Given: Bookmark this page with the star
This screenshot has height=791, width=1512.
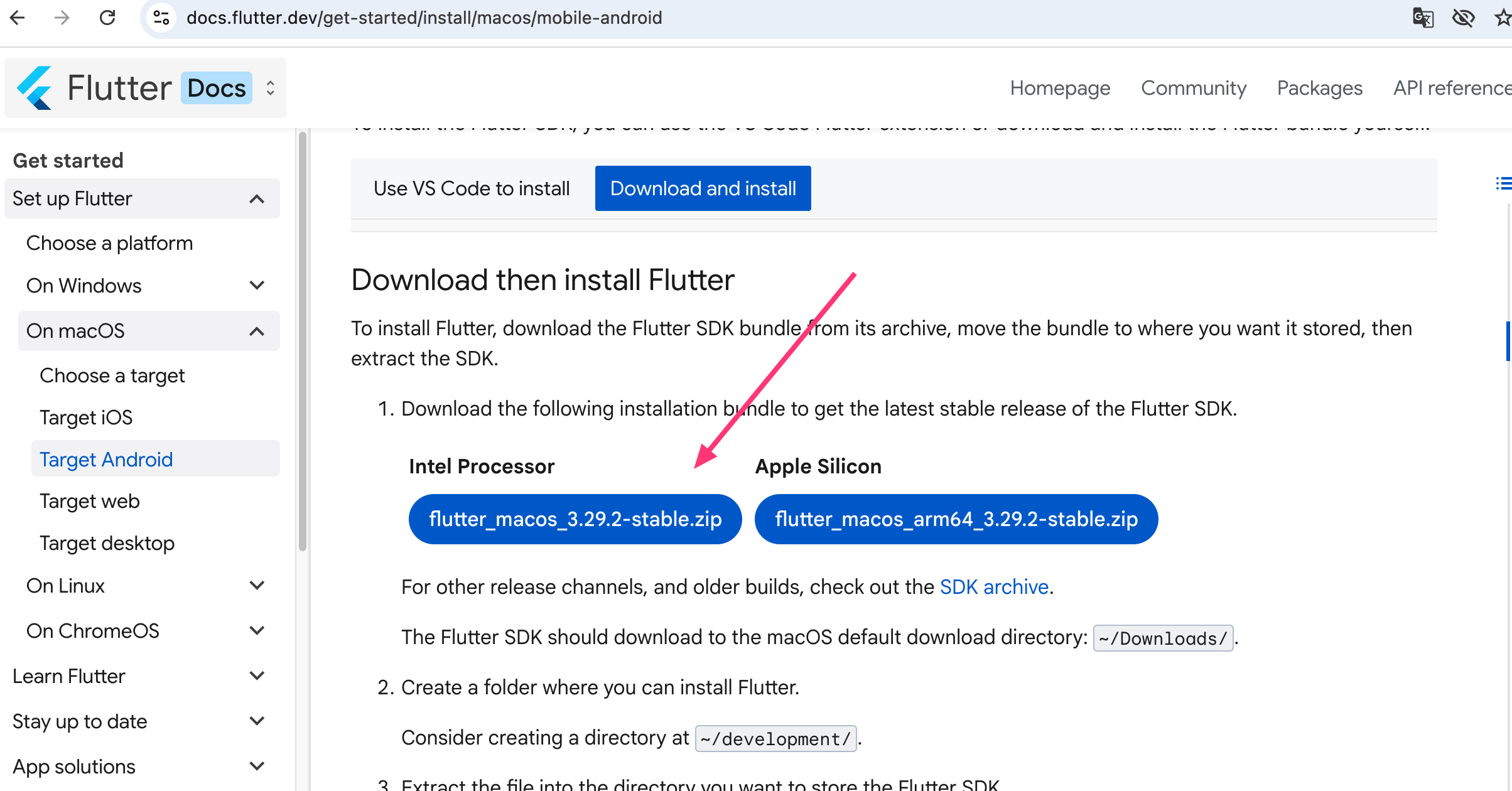Looking at the screenshot, I should click(1503, 18).
